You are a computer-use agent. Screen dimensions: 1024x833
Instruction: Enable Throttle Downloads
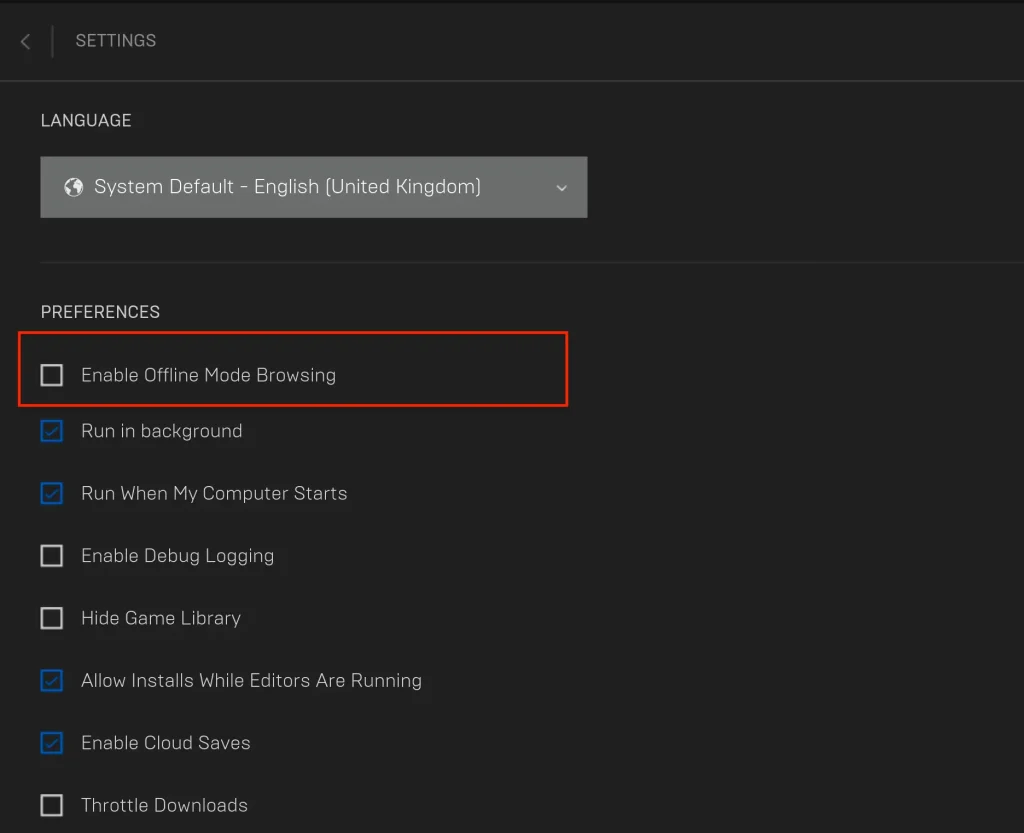coord(51,805)
